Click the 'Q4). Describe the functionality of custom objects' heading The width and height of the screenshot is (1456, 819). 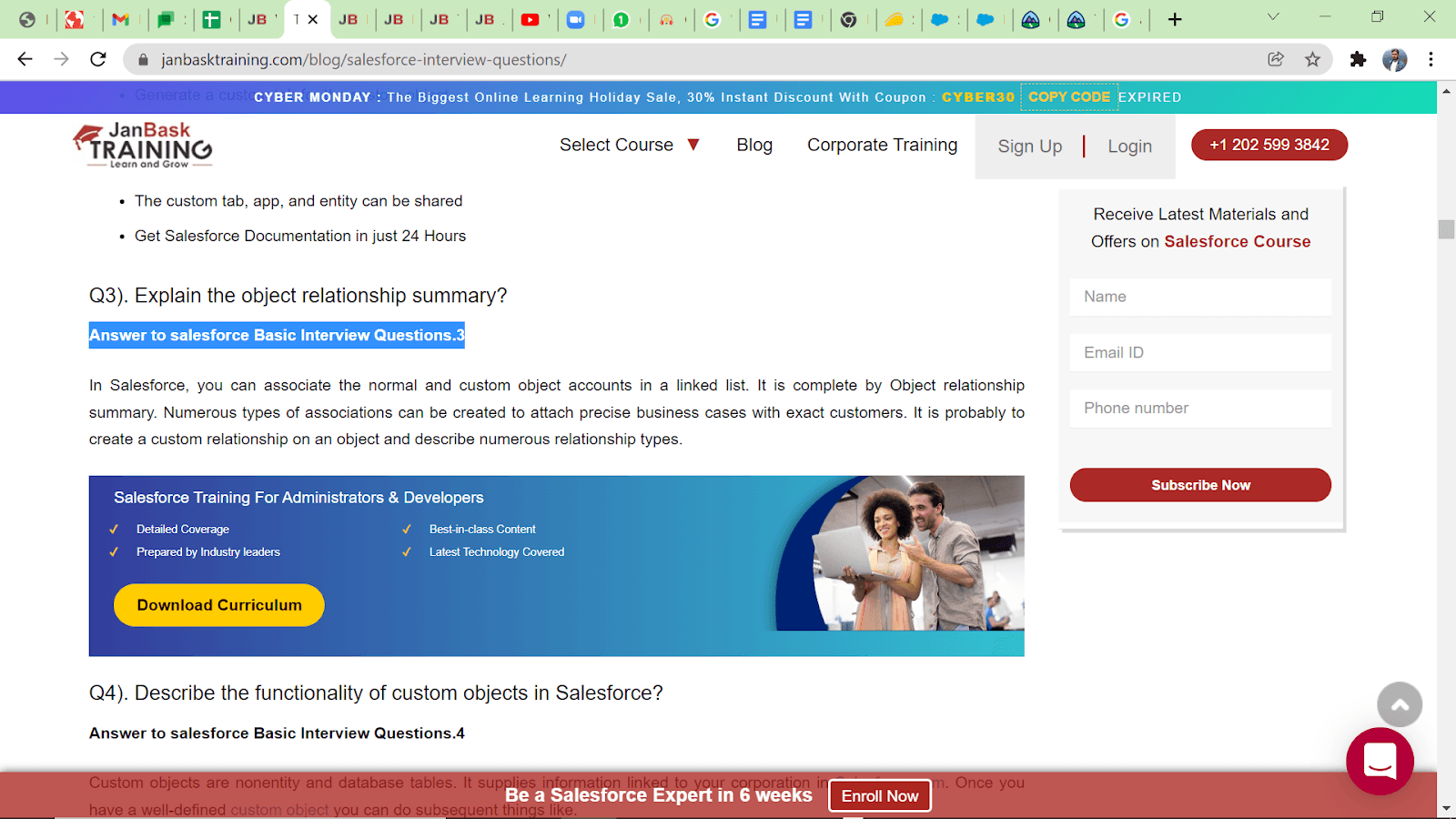tap(376, 693)
